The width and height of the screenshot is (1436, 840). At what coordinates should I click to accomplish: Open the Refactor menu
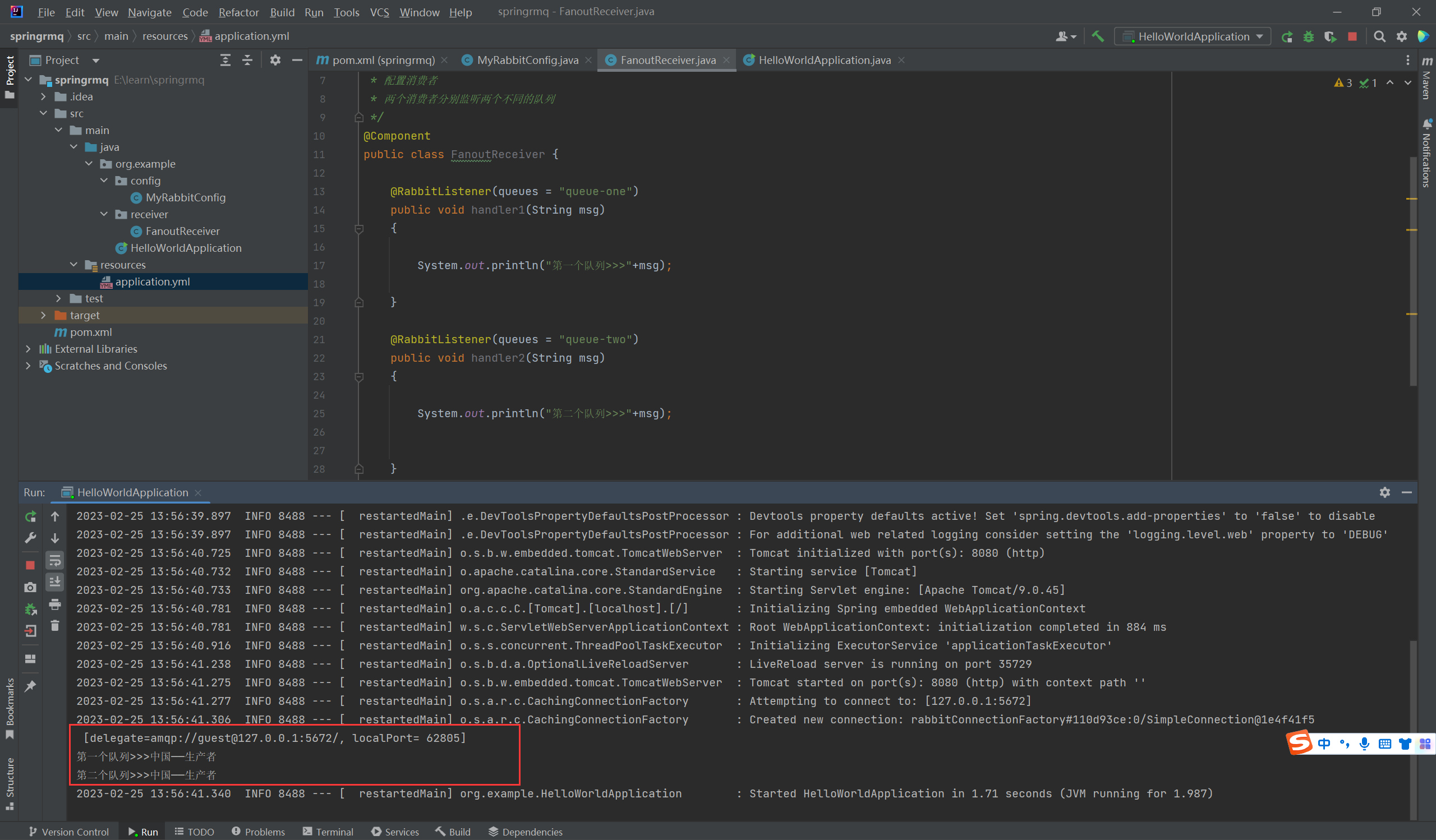coord(238,12)
